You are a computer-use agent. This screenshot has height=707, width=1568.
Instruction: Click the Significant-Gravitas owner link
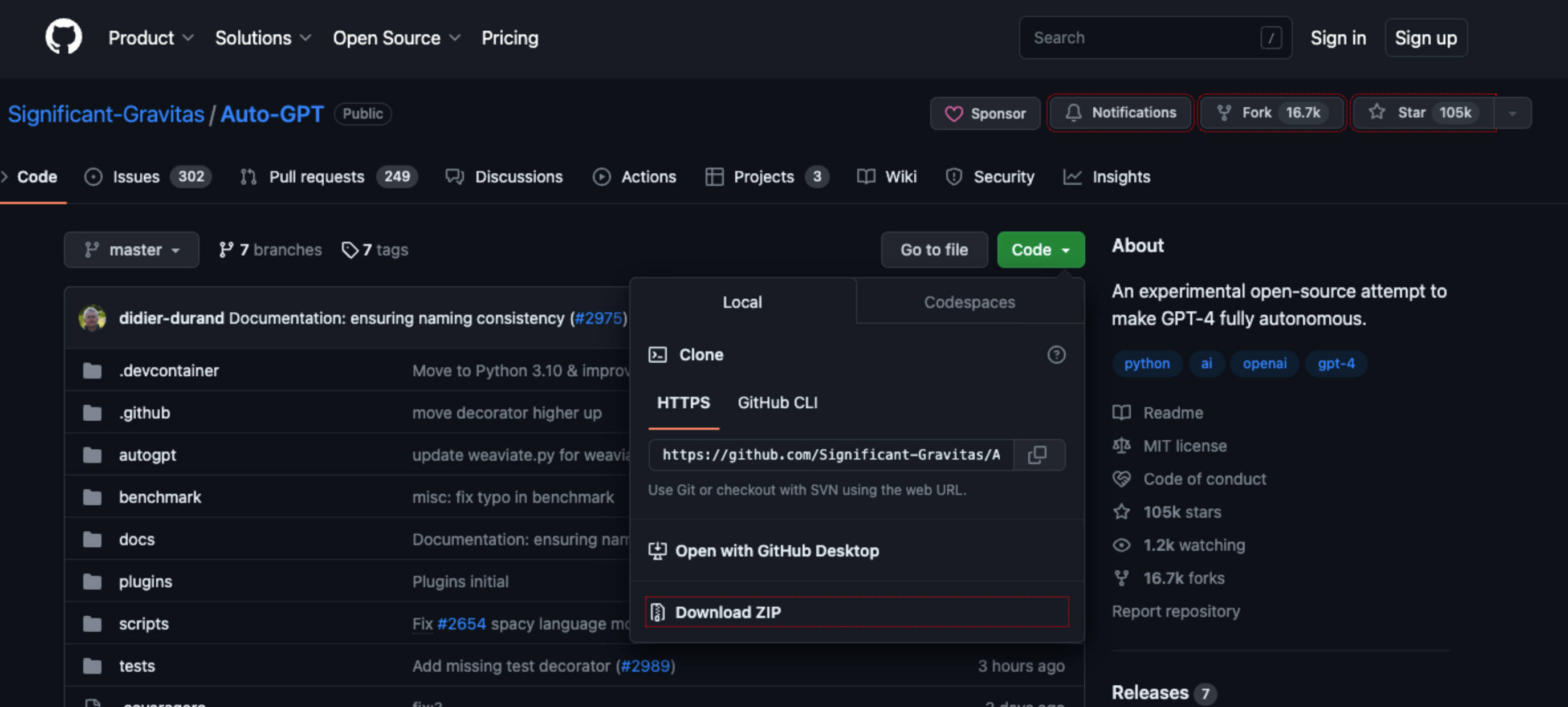pos(106,114)
